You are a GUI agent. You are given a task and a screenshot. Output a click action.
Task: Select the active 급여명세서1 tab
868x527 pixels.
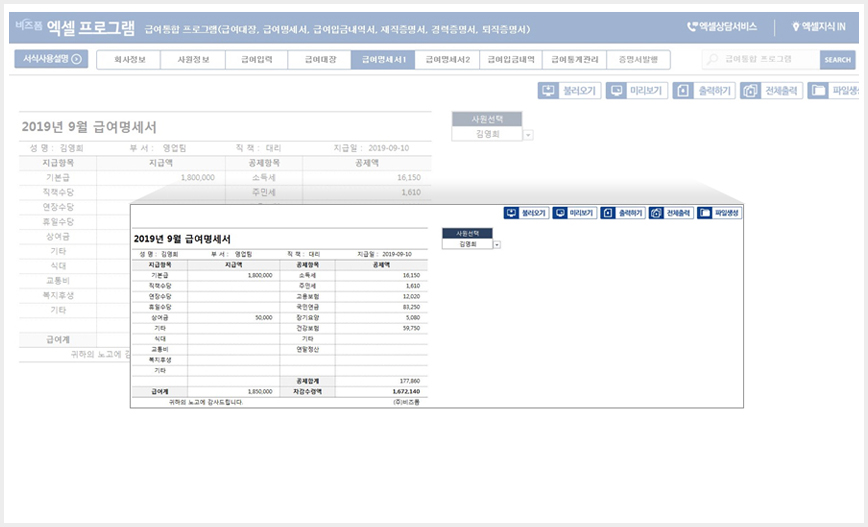coord(383,60)
